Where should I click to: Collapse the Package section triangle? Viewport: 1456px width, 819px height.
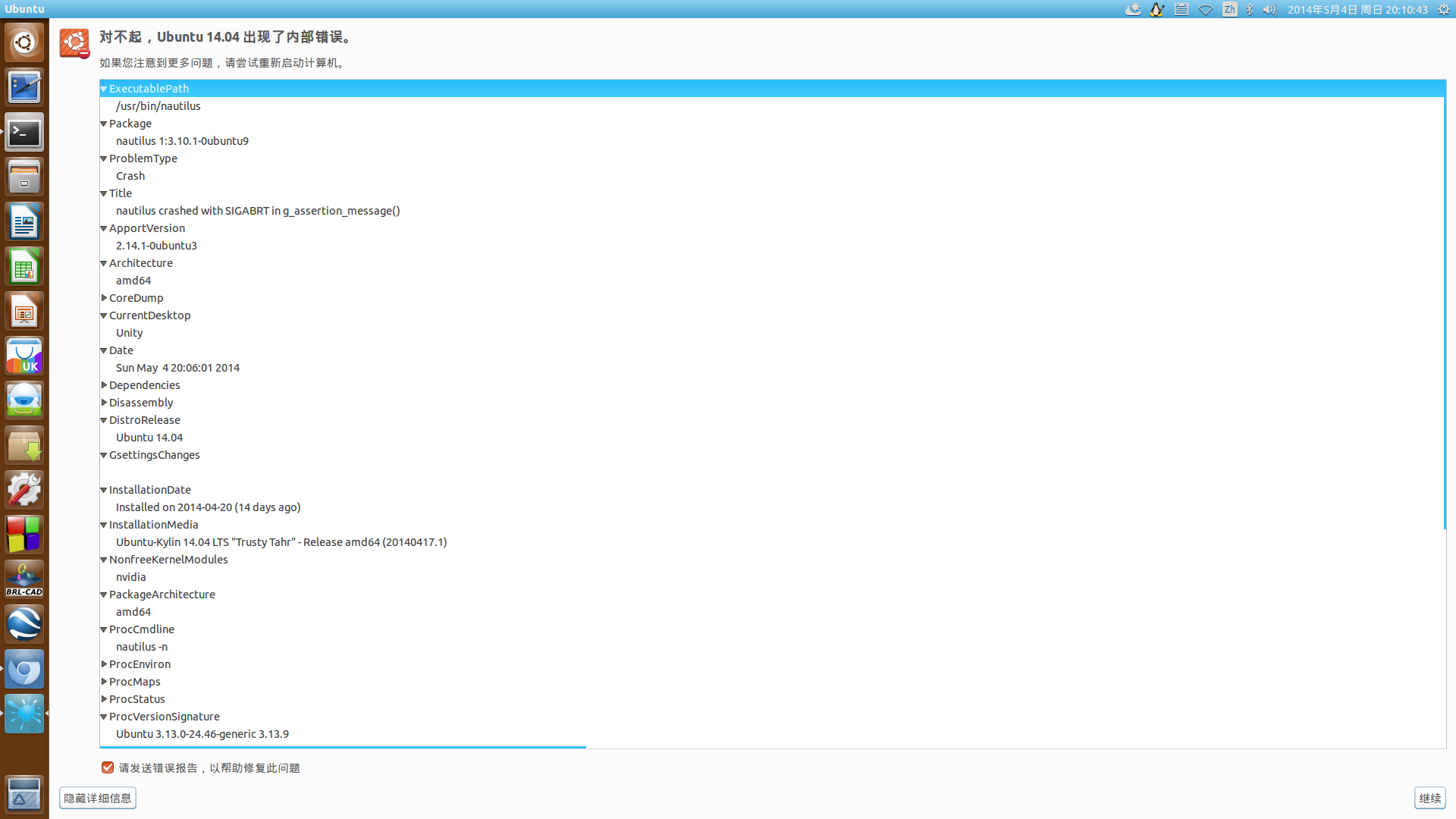click(104, 124)
